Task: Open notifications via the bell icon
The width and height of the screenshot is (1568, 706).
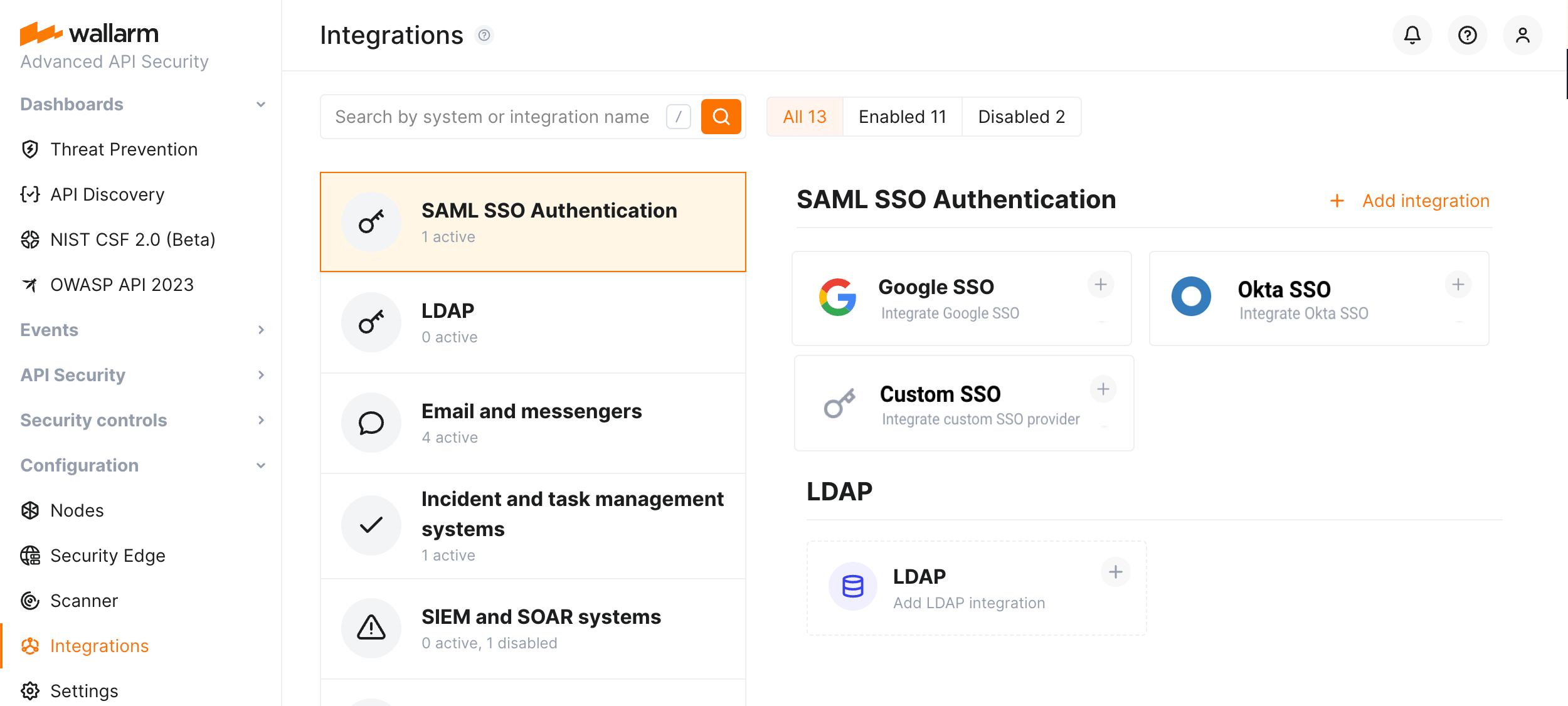Action: point(1412,35)
